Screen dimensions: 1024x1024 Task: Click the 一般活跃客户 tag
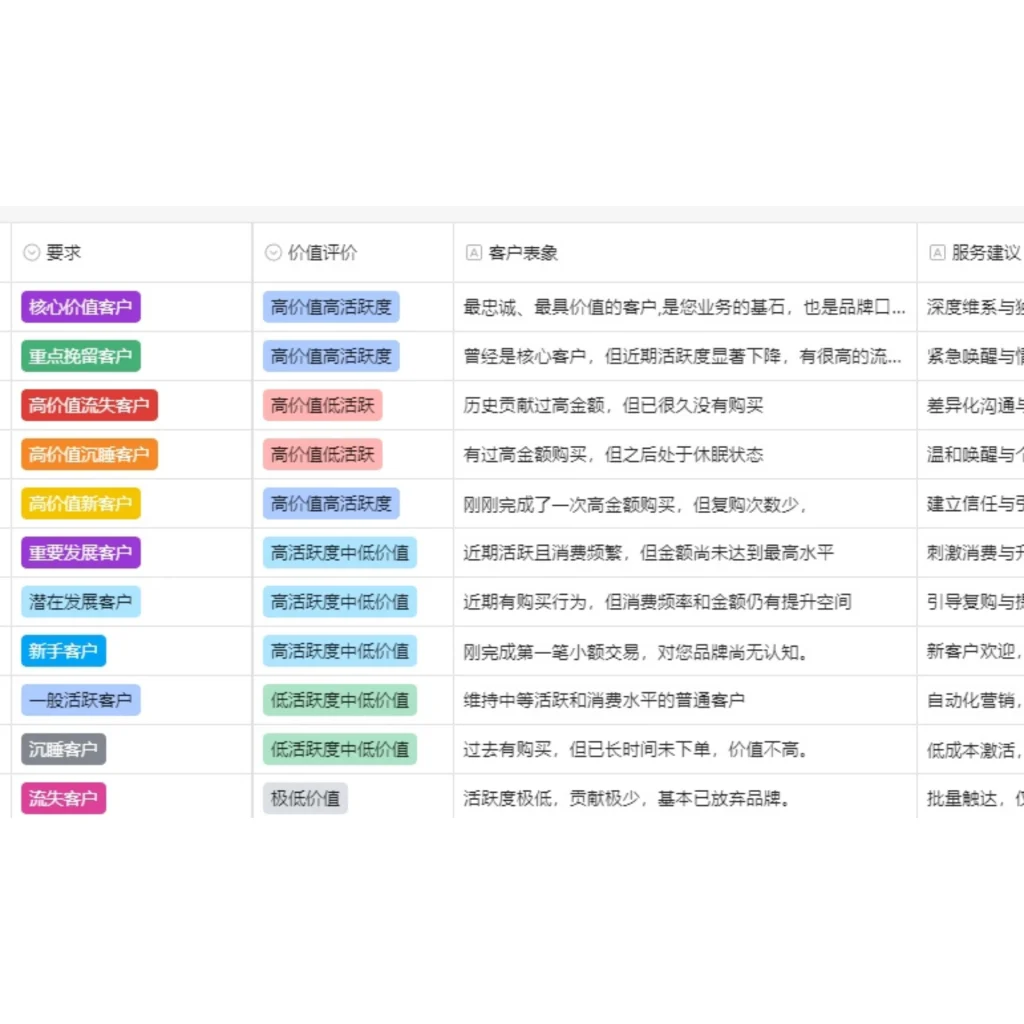pyautogui.click(x=81, y=700)
